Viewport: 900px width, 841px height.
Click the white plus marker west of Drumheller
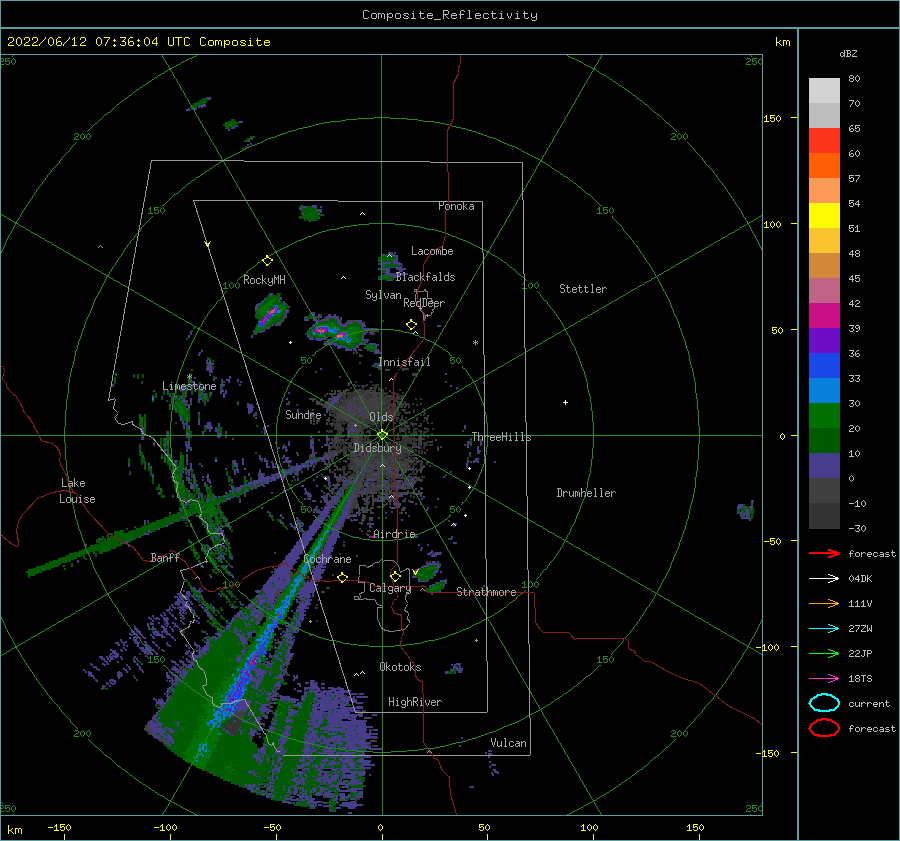pos(565,402)
